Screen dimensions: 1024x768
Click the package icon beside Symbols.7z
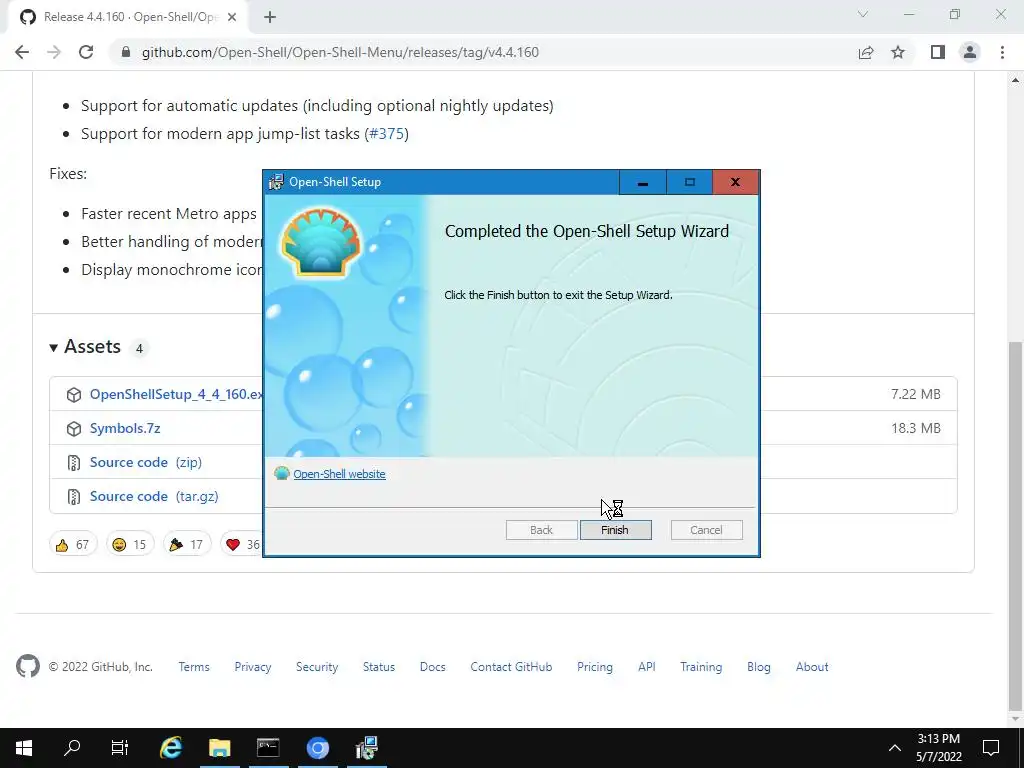pos(74,428)
